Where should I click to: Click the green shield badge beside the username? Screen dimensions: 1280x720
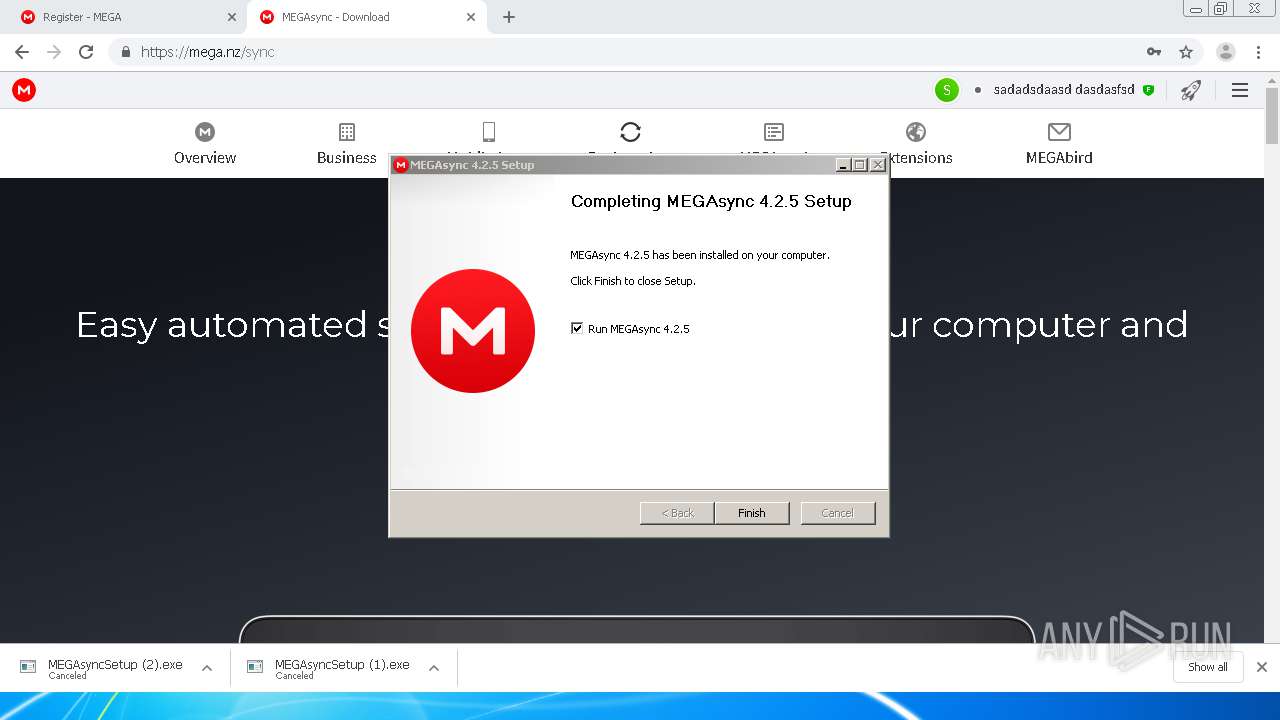(1148, 90)
